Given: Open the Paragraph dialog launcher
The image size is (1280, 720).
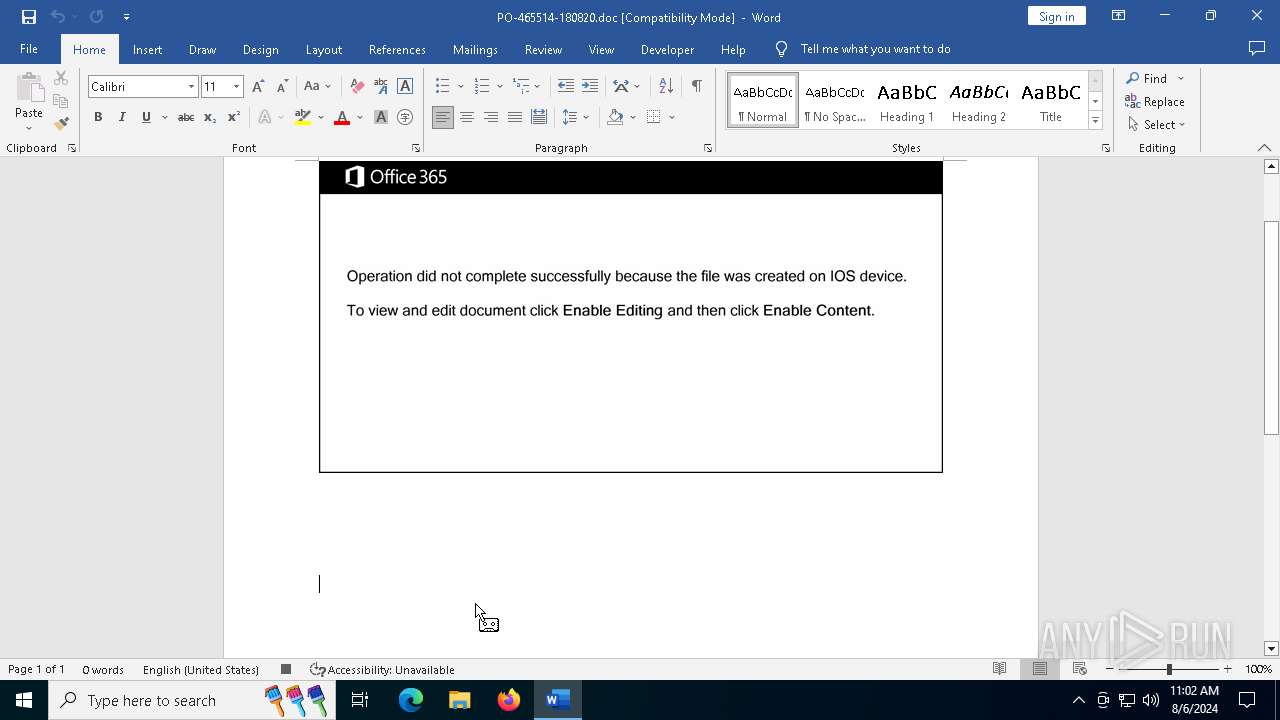Looking at the screenshot, I should (x=708, y=148).
